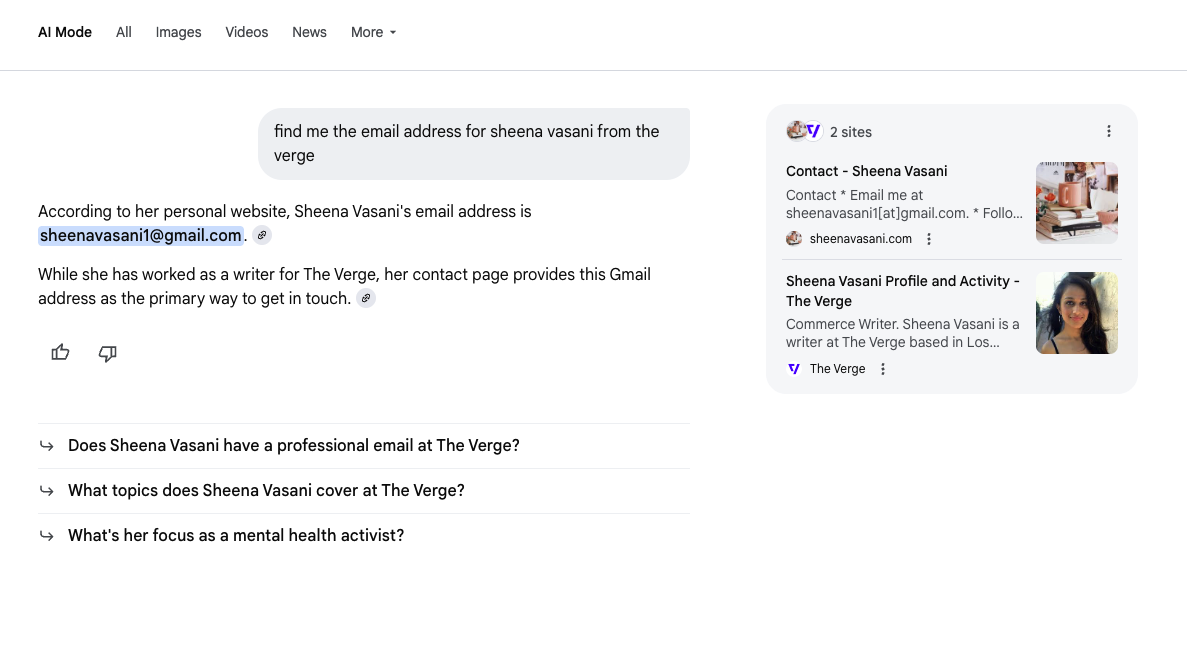Image resolution: width=1187 pixels, height=655 pixels.
Task: Click the three-dot menu beside sheenavasani.com
Action: 929,238
